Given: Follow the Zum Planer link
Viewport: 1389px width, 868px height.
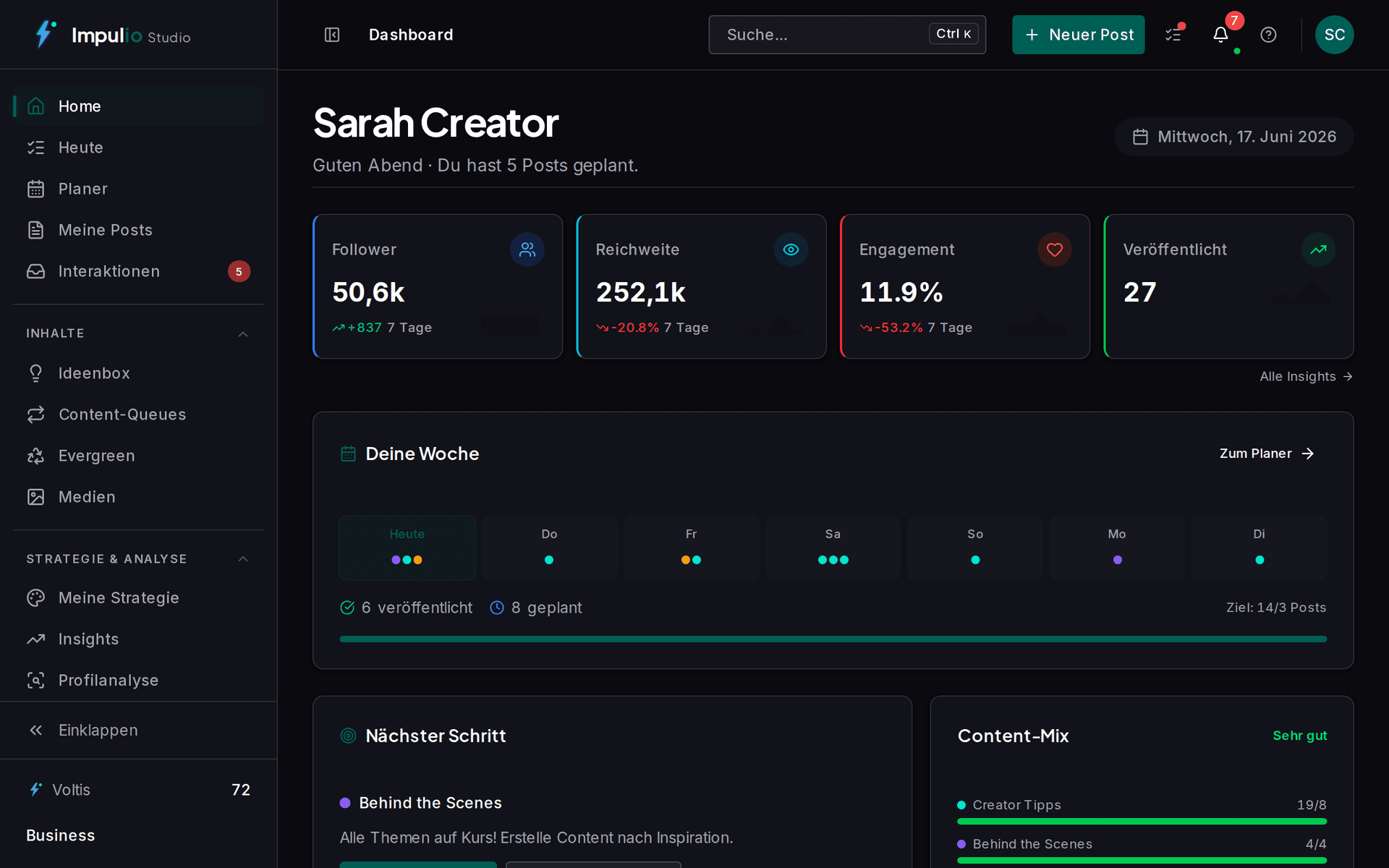Looking at the screenshot, I should click(x=1267, y=454).
